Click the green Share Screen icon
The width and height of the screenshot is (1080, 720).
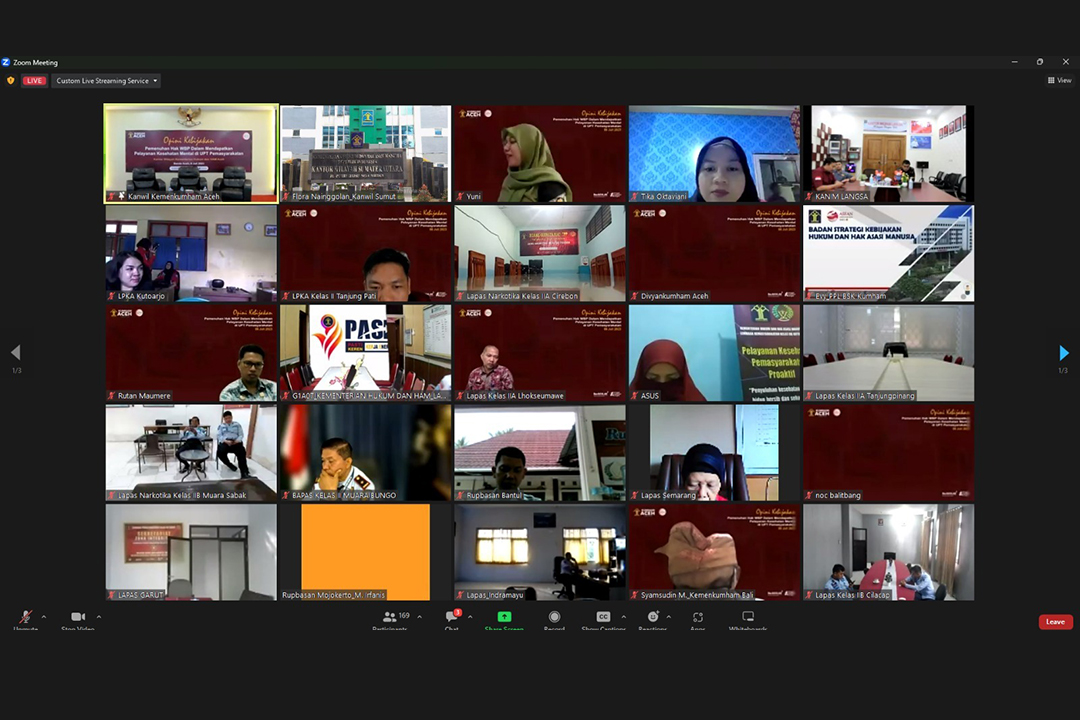(504, 618)
